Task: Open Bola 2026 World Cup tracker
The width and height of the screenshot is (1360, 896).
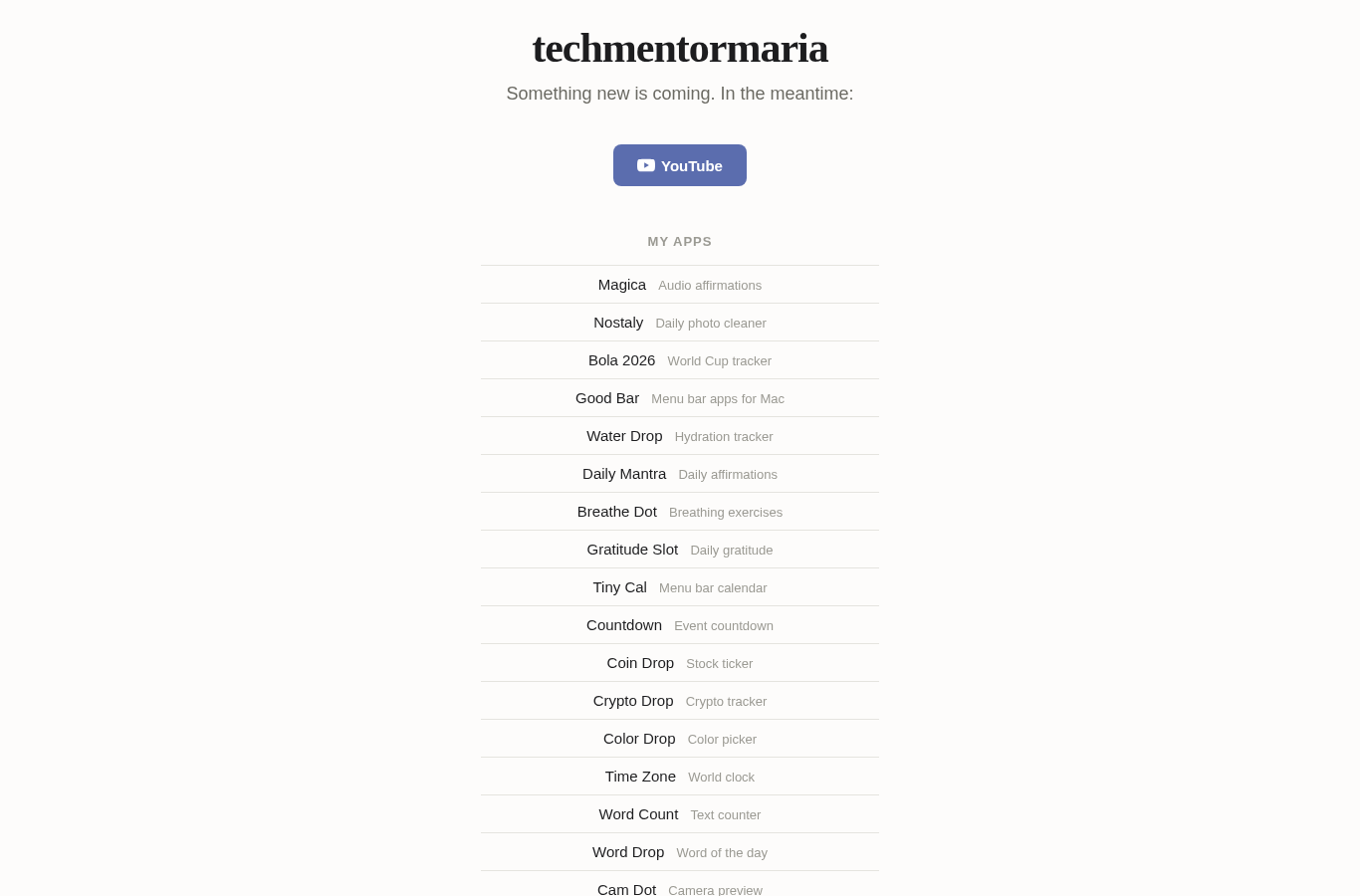Action: tap(680, 360)
